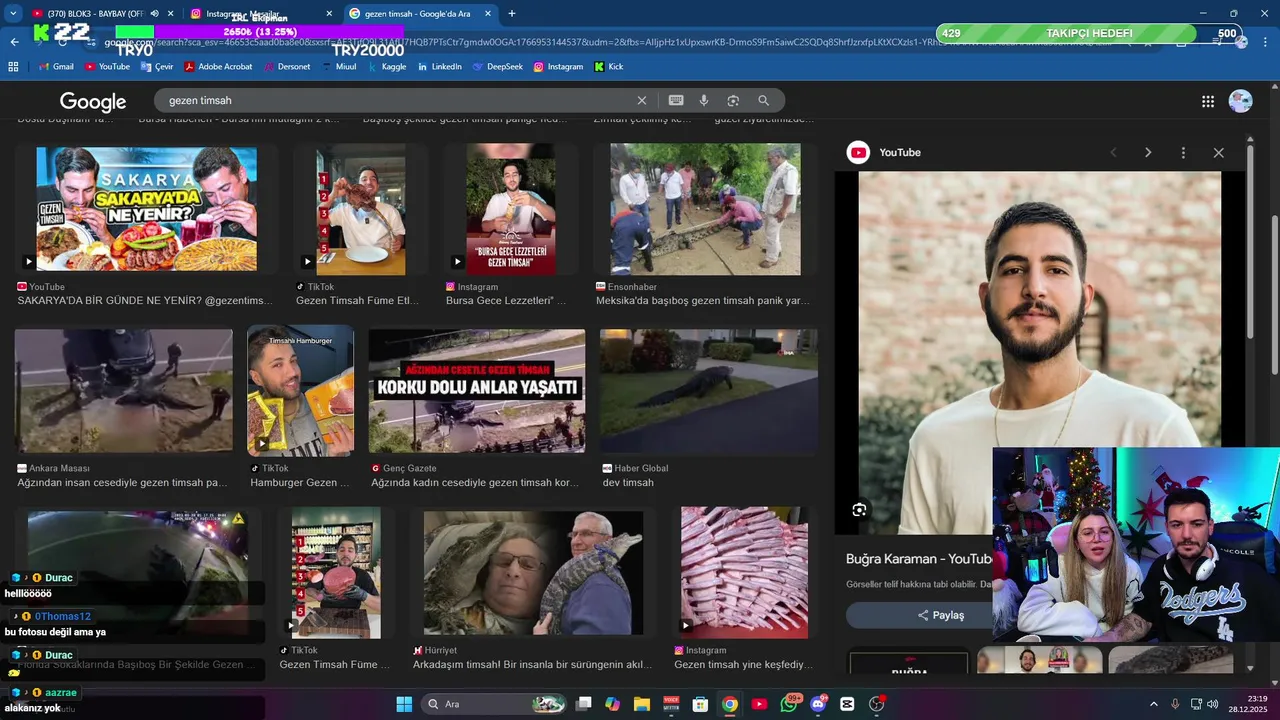Open the Çevir bookmark

pos(157,67)
